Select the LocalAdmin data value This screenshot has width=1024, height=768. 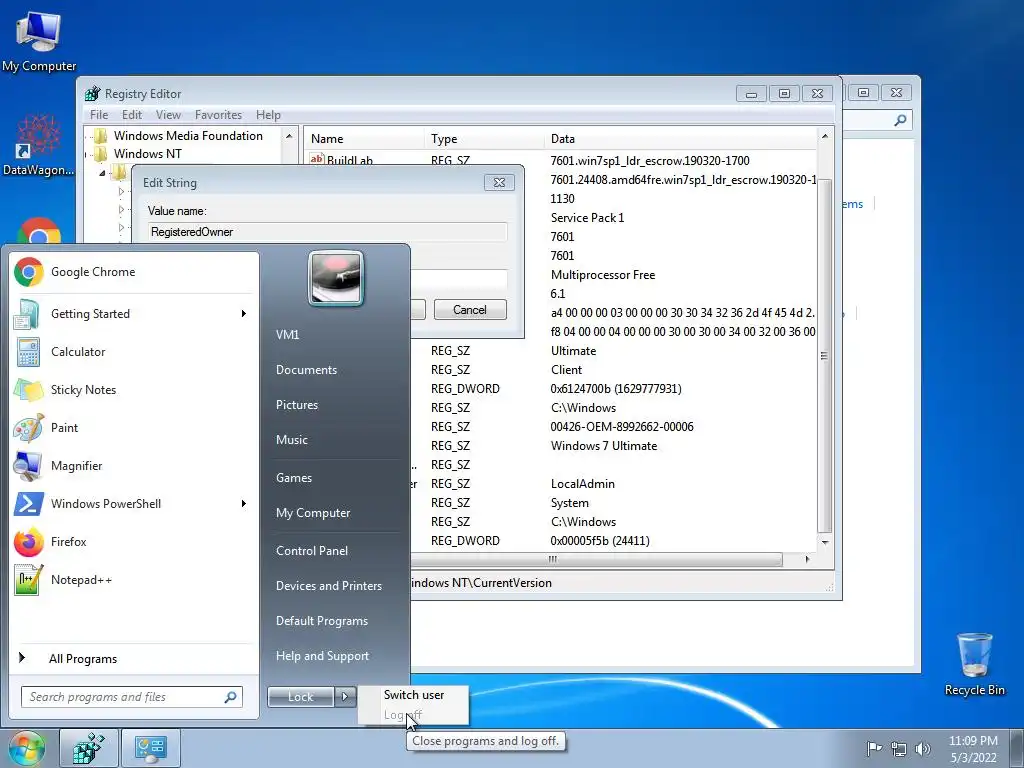[583, 485]
